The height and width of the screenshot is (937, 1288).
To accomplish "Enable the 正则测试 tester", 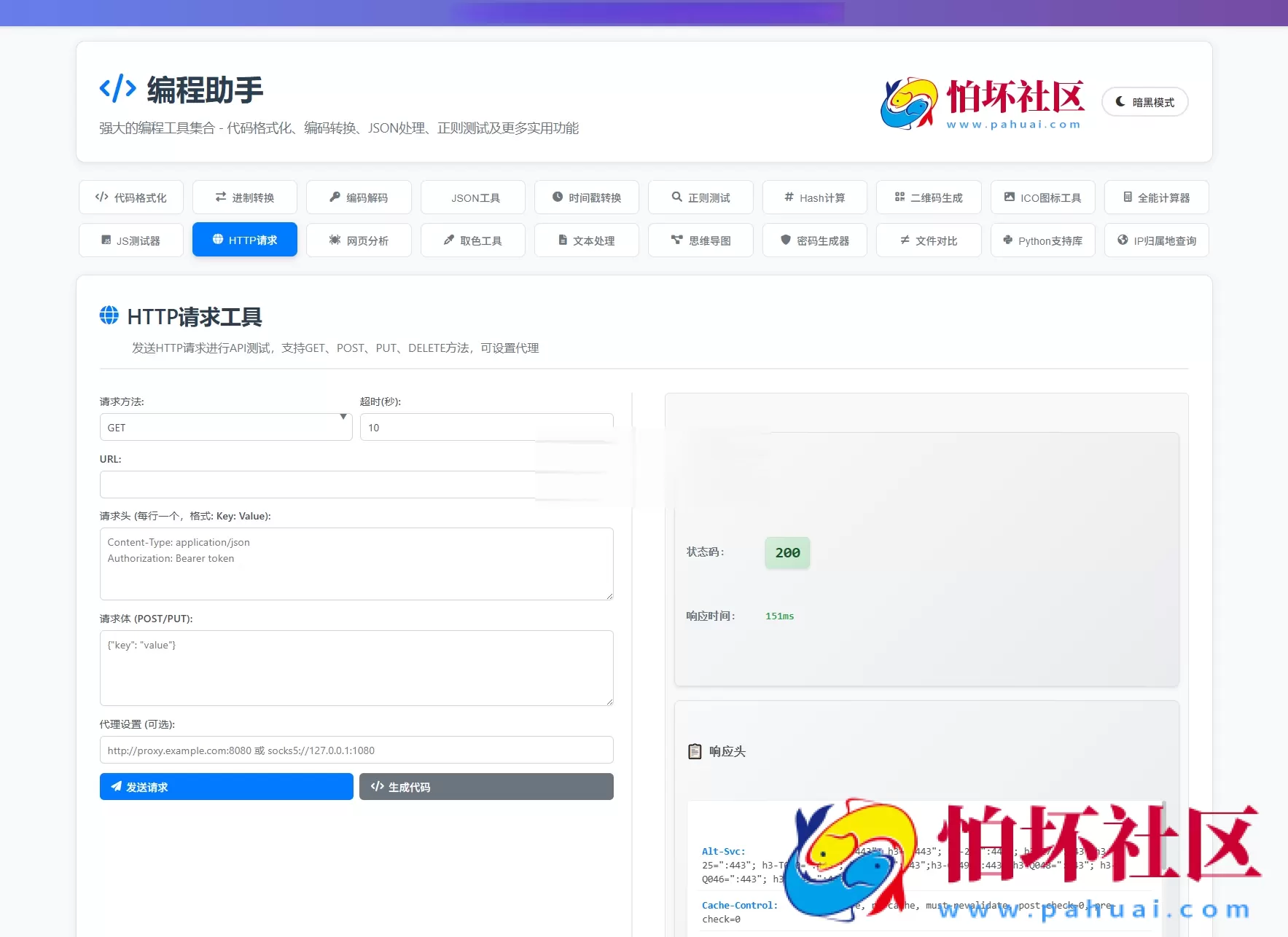I will tap(700, 197).
